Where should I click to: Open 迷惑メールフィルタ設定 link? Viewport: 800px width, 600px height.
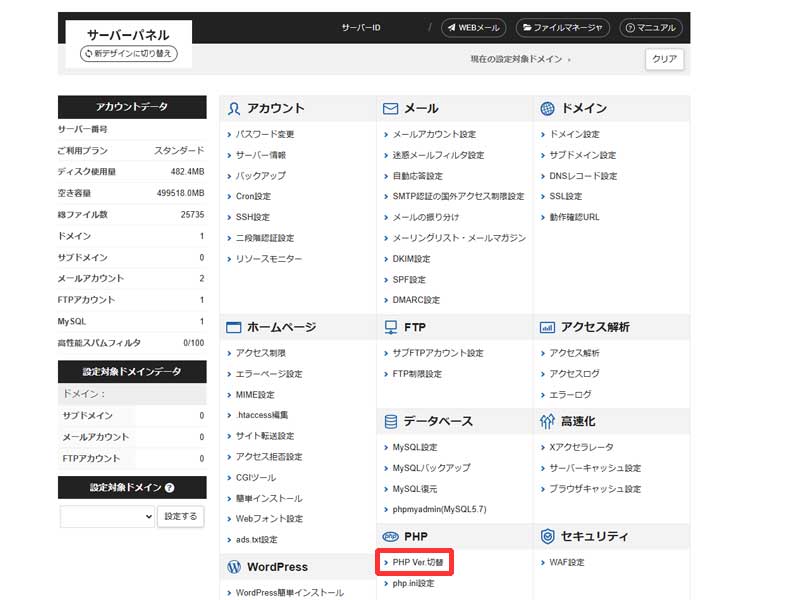tap(438, 155)
